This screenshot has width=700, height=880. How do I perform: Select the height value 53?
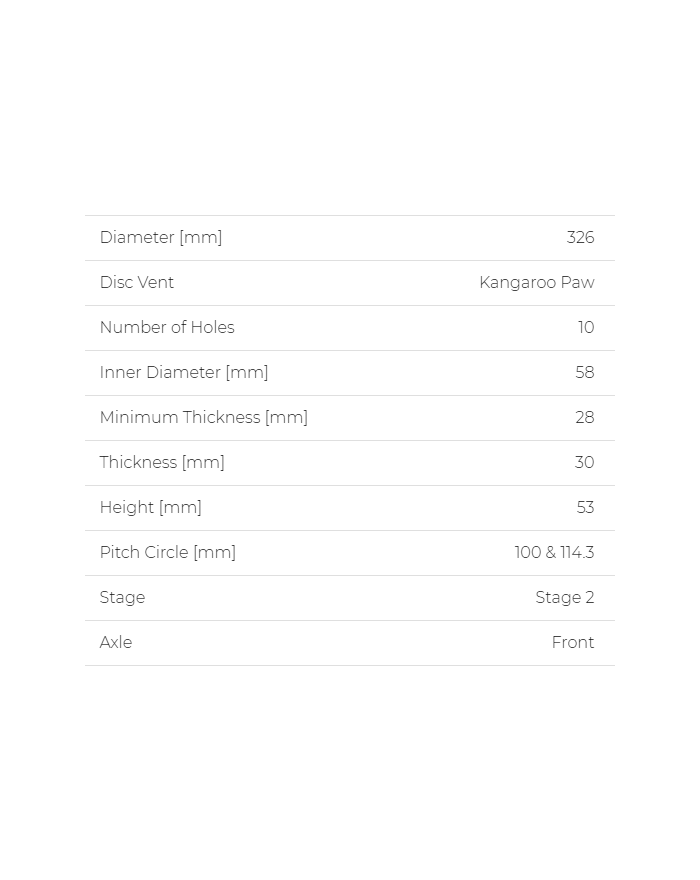(585, 508)
